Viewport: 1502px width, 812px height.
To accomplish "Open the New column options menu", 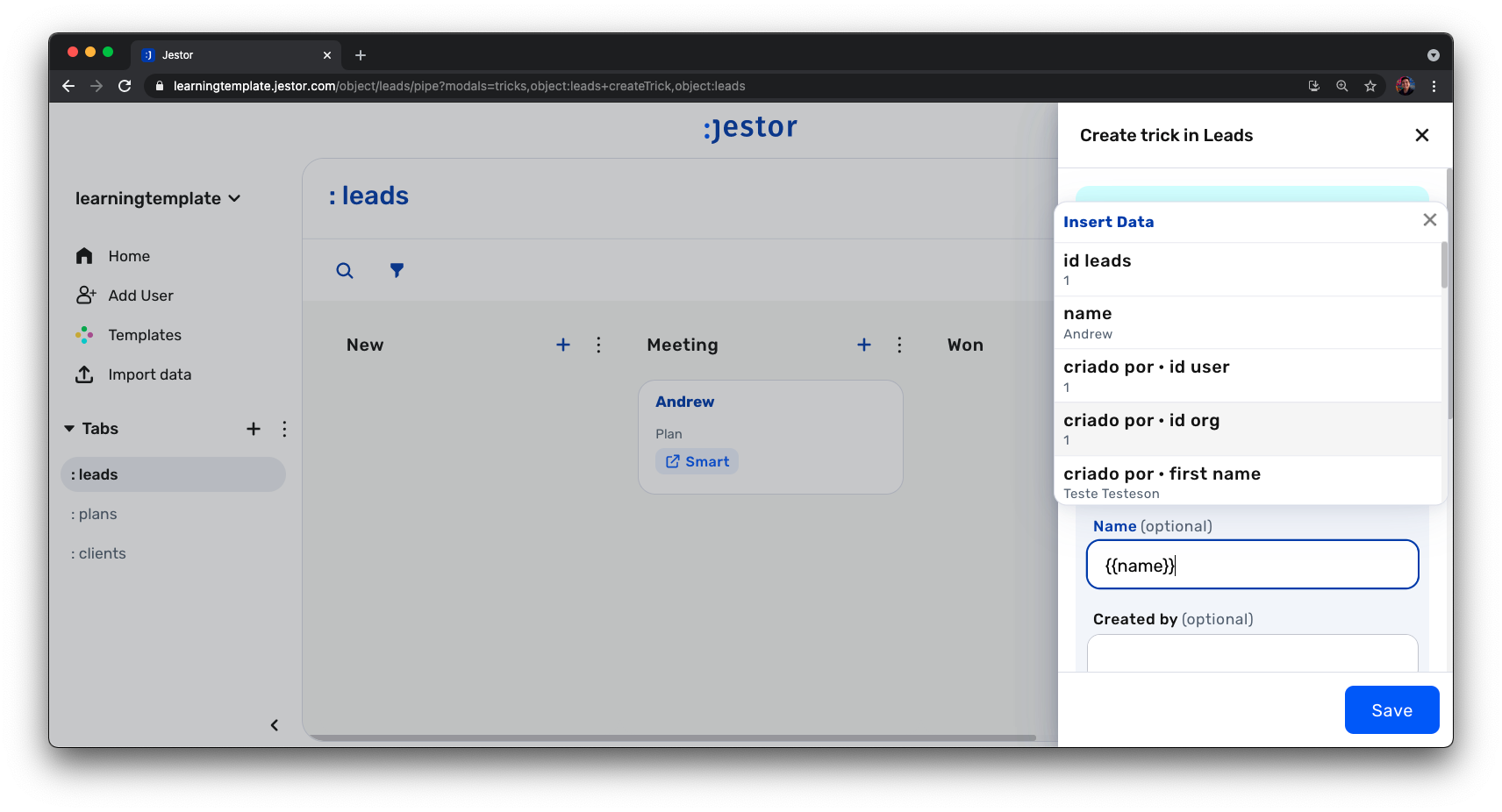I will coord(598,345).
